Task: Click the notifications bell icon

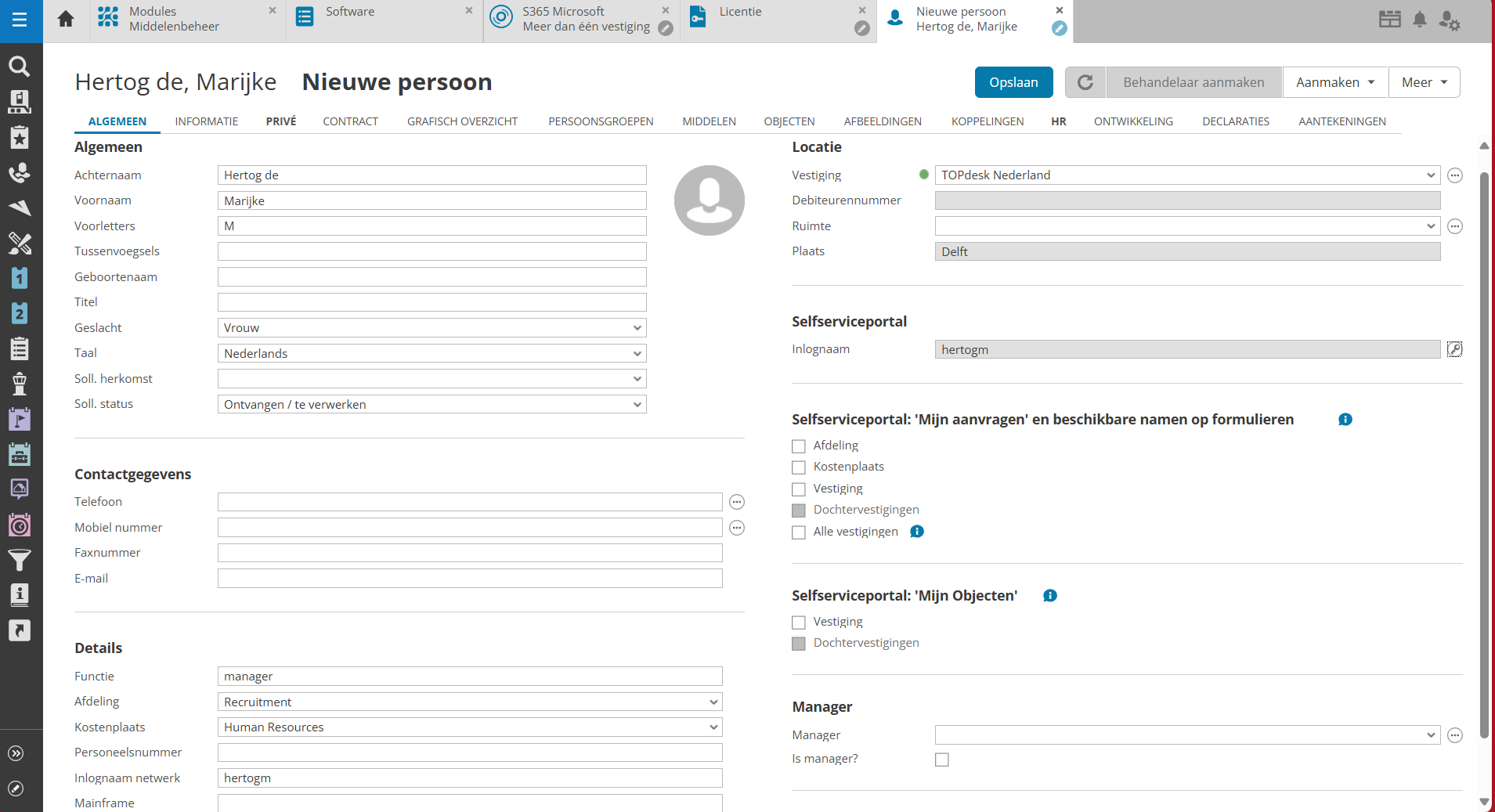Action: click(x=1419, y=20)
